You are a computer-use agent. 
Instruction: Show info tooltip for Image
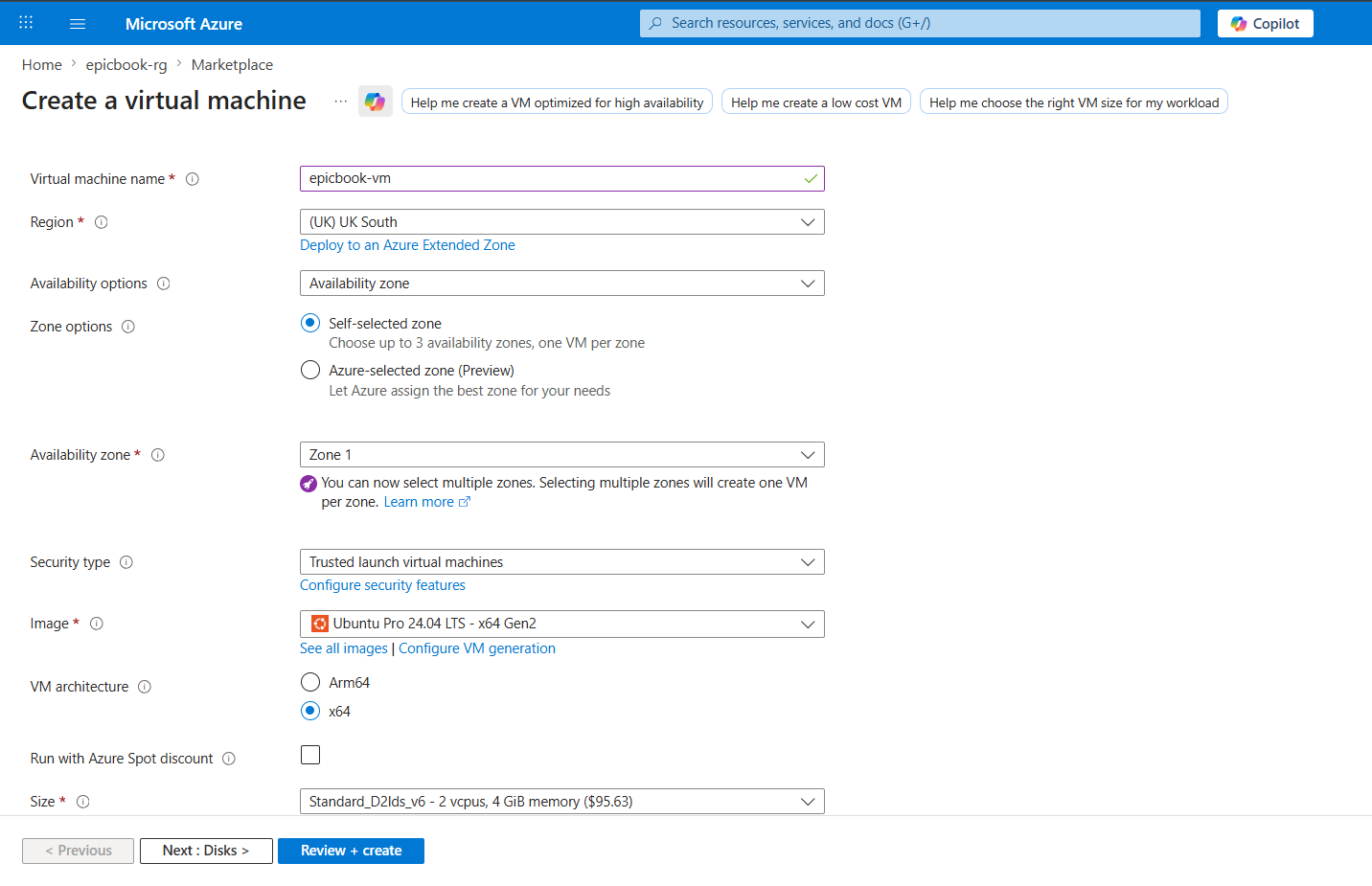coord(97,624)
